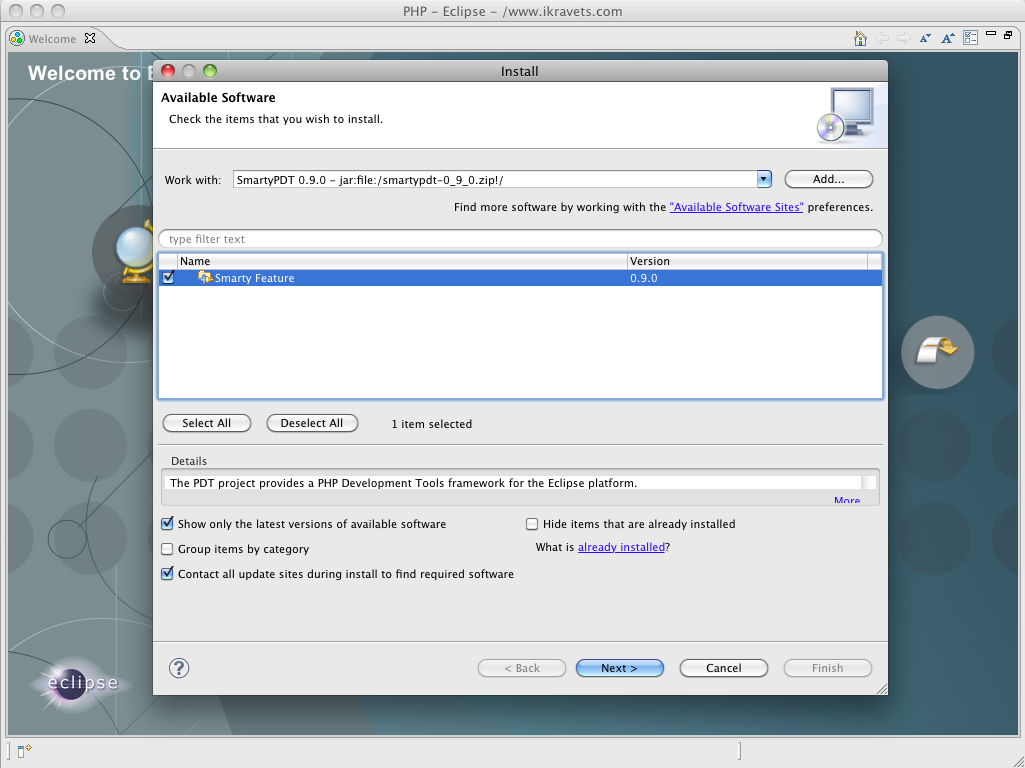Click the Work with site field
Image resolution: width=1025 pixels, height=768 pixels.
(495, 179)
